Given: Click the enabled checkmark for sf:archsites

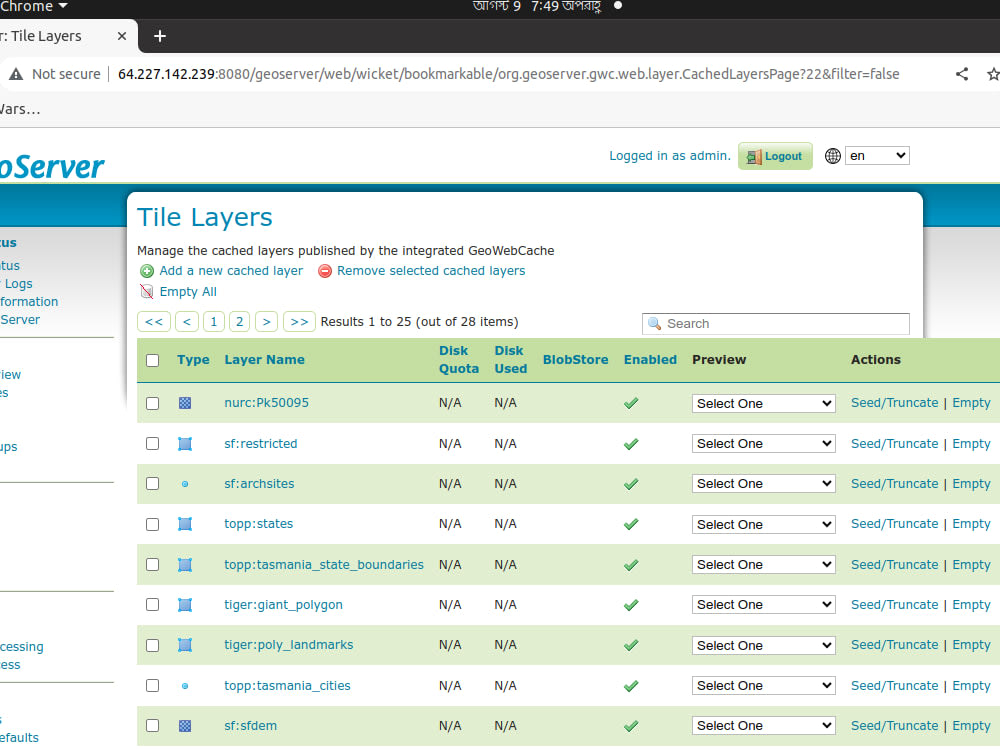Looking at the screenshot, I should point(631,484).
